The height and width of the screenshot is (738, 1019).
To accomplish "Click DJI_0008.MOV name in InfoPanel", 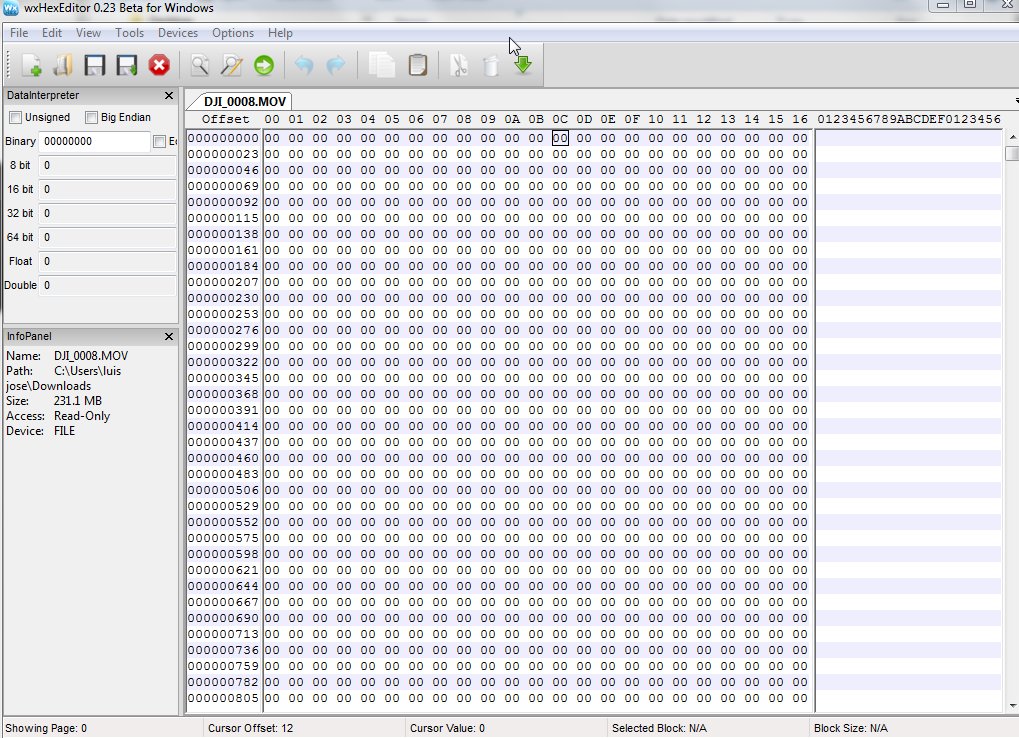I will (x=91, y=356).
